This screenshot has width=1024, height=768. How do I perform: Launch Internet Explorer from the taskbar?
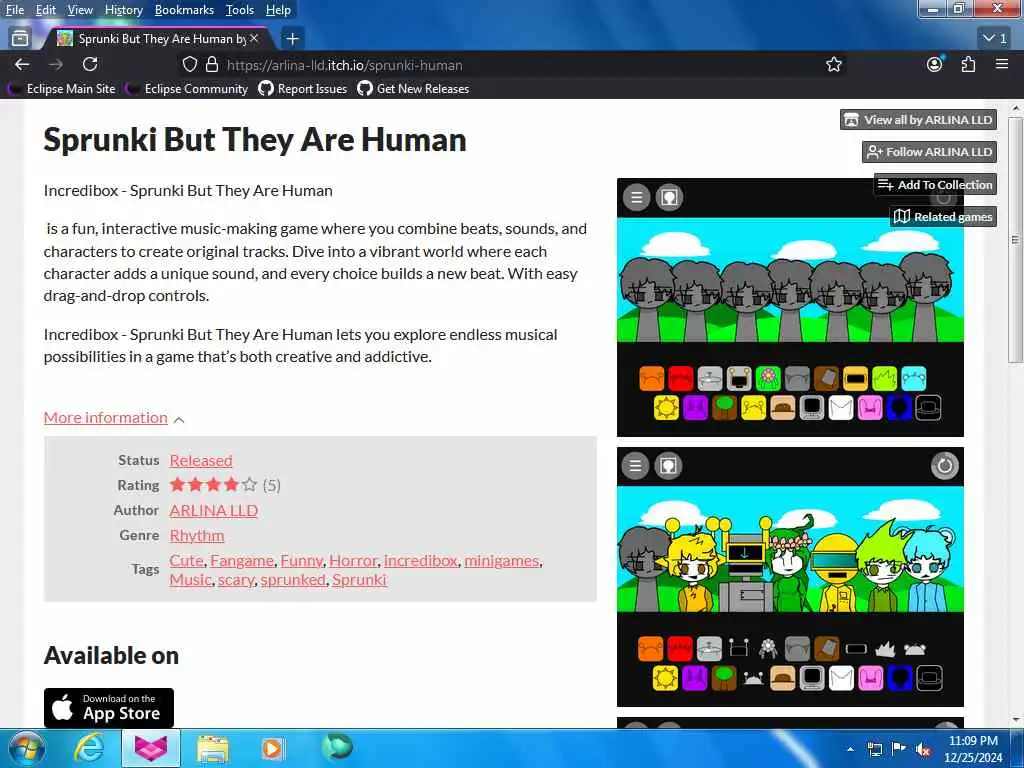pos(89,748)
